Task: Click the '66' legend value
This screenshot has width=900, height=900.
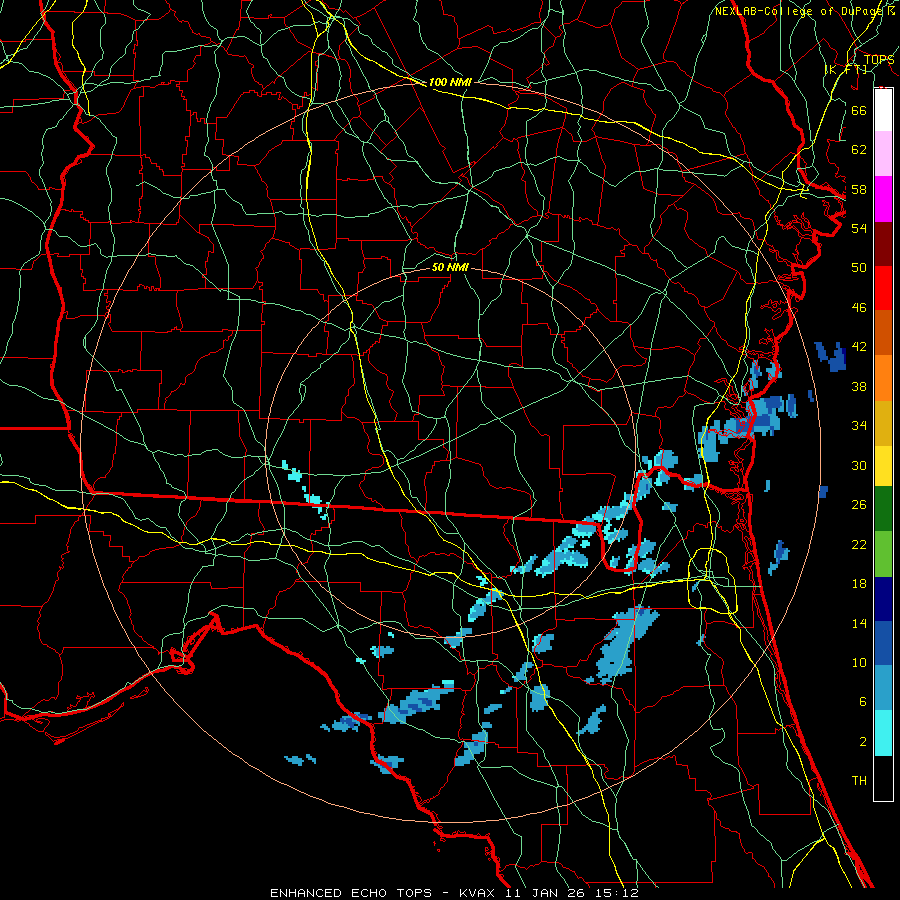Action: pyautogui.click(x=859, y=110)
